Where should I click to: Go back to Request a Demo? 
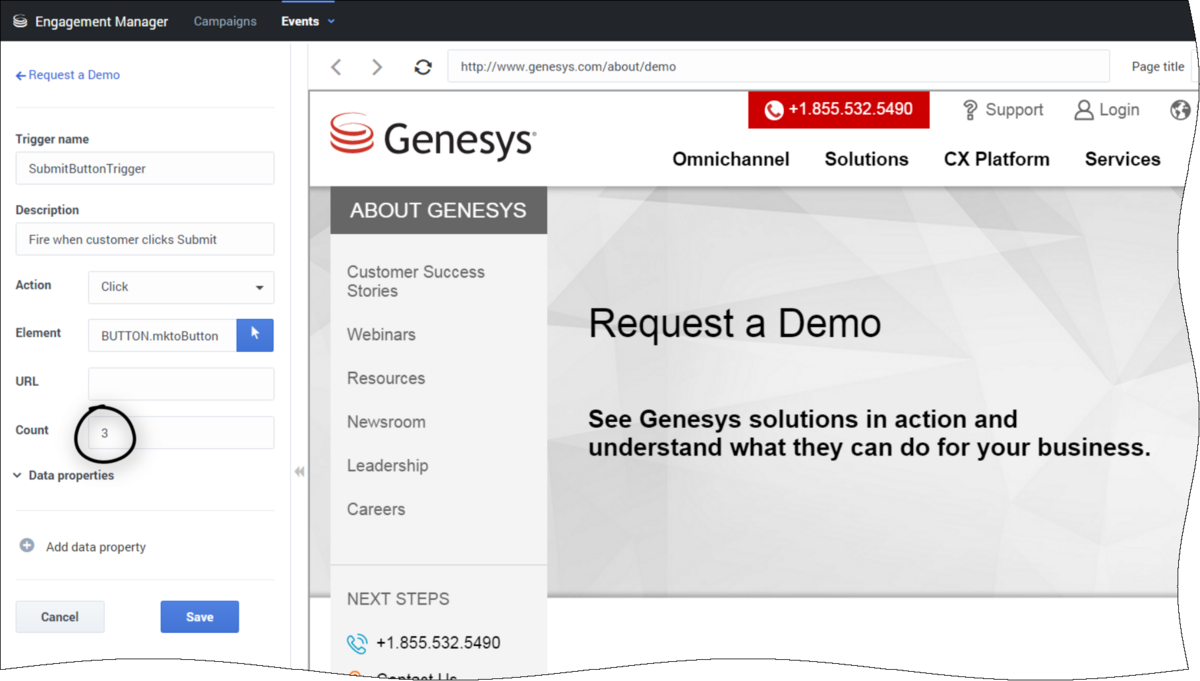[x=68, y=75]
